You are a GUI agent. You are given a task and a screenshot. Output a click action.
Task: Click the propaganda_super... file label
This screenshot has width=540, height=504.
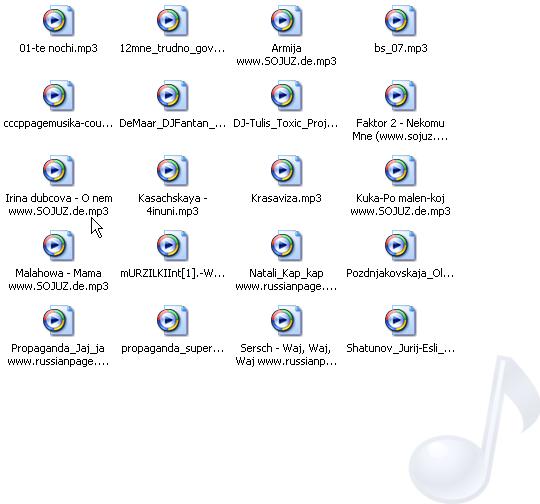[x=173, y=348]
